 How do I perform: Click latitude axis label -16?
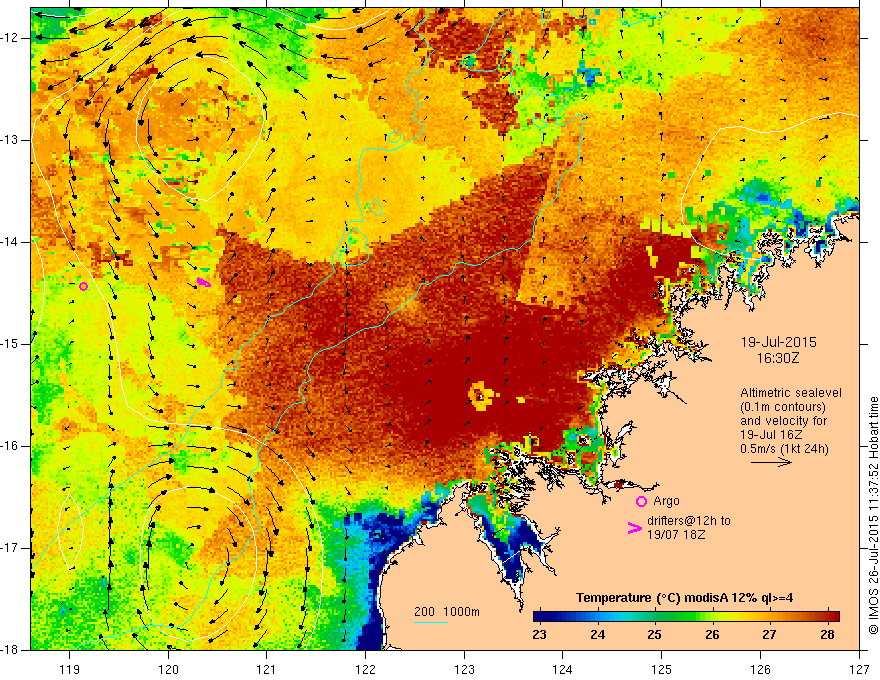[x=11, y=447]
